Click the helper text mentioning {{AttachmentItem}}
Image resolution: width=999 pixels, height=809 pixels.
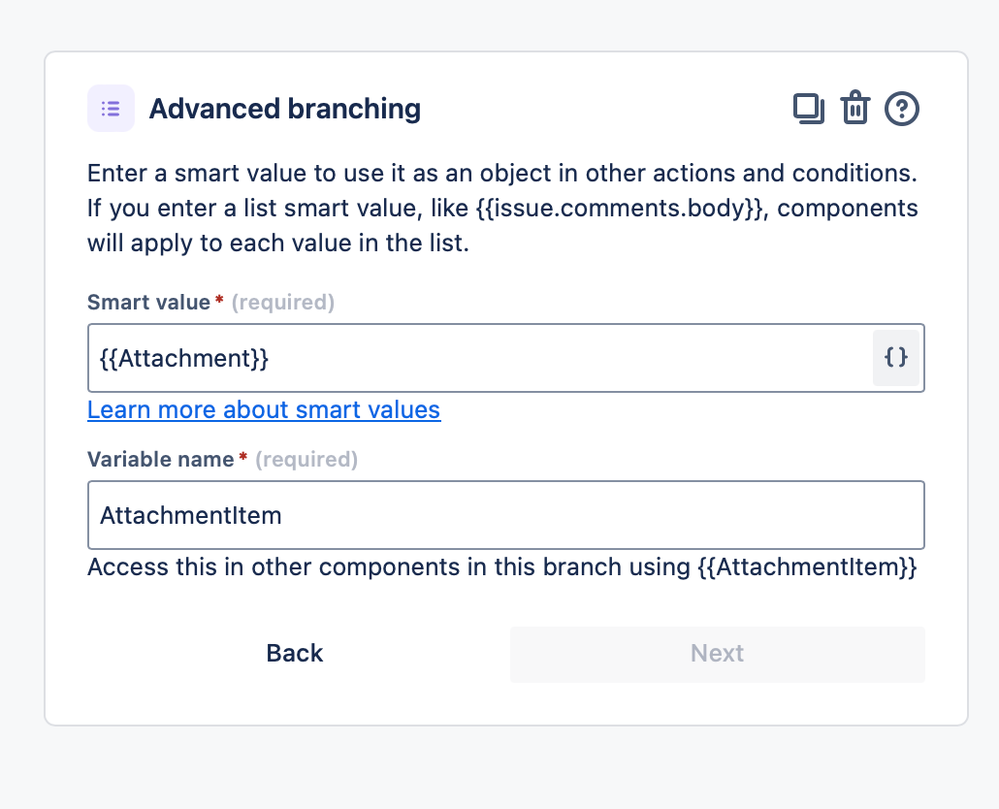click(x=502, y=568)
